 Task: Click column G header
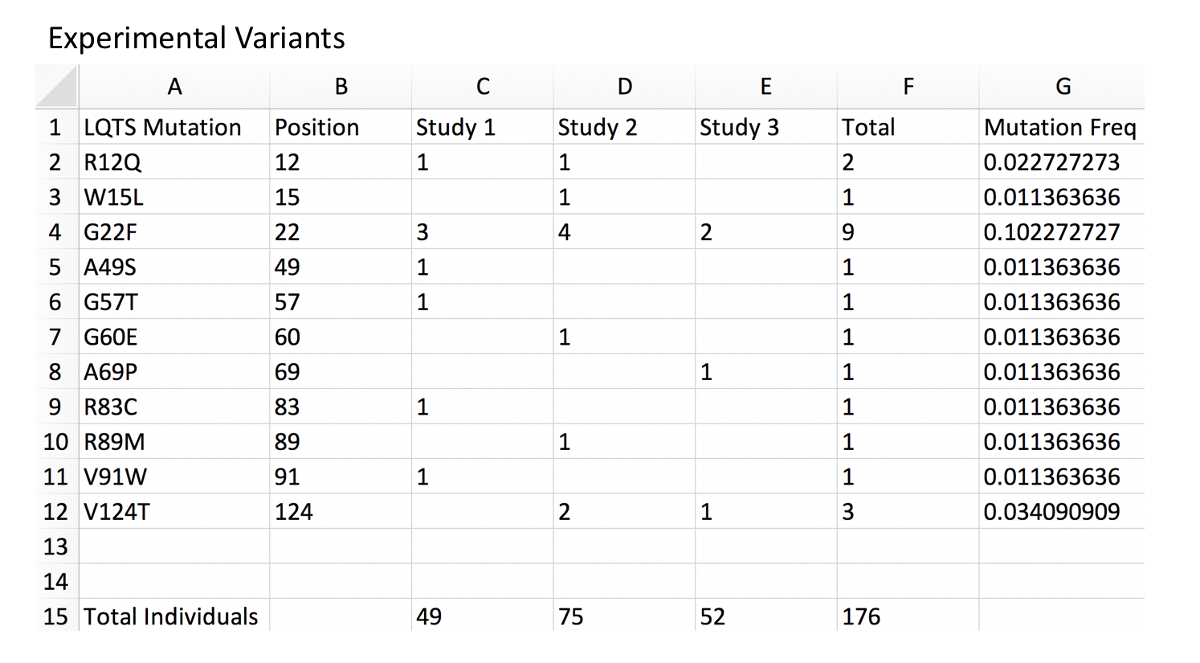coord(1062,87)
